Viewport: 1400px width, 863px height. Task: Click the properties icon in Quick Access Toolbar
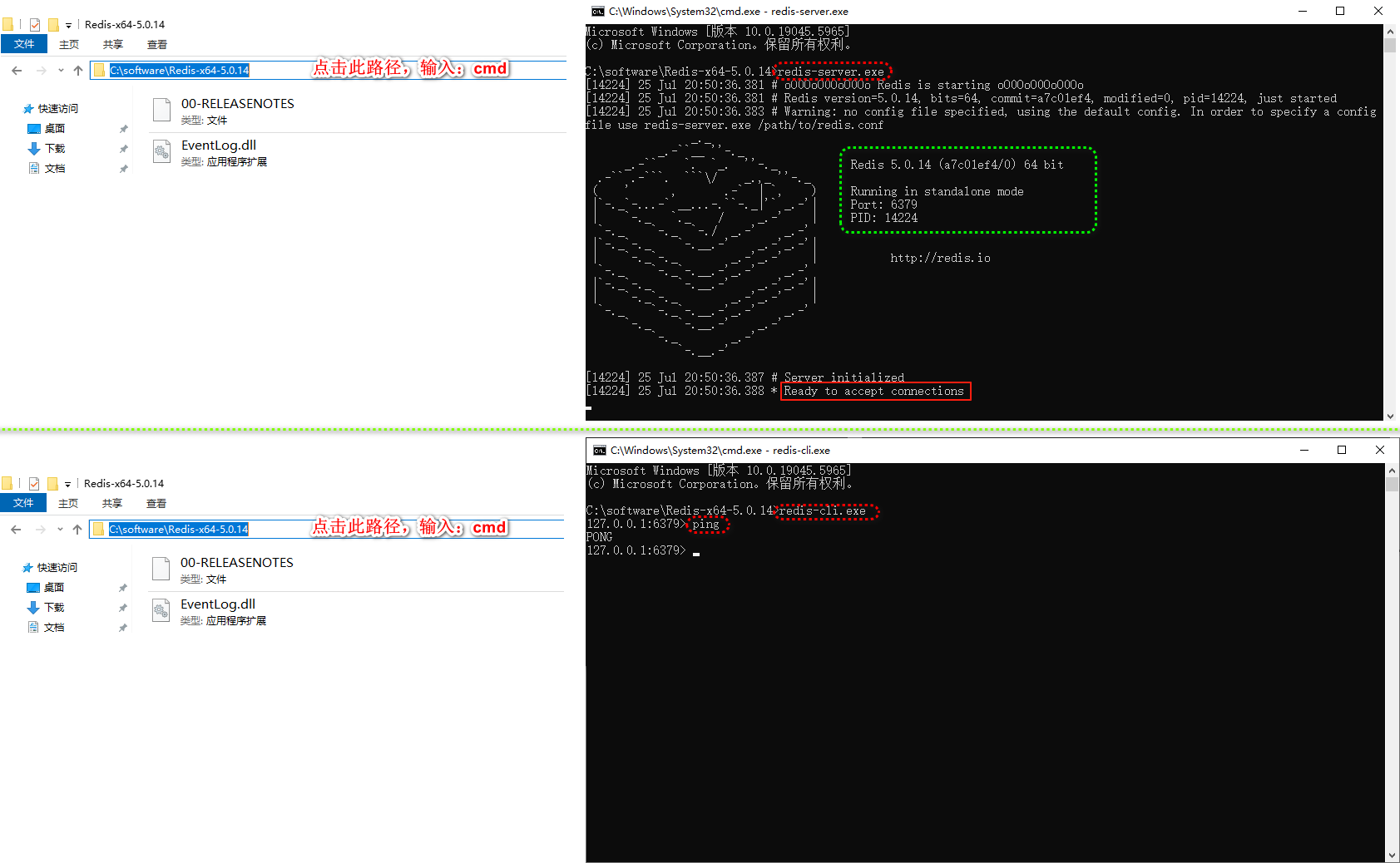point(34,24)
